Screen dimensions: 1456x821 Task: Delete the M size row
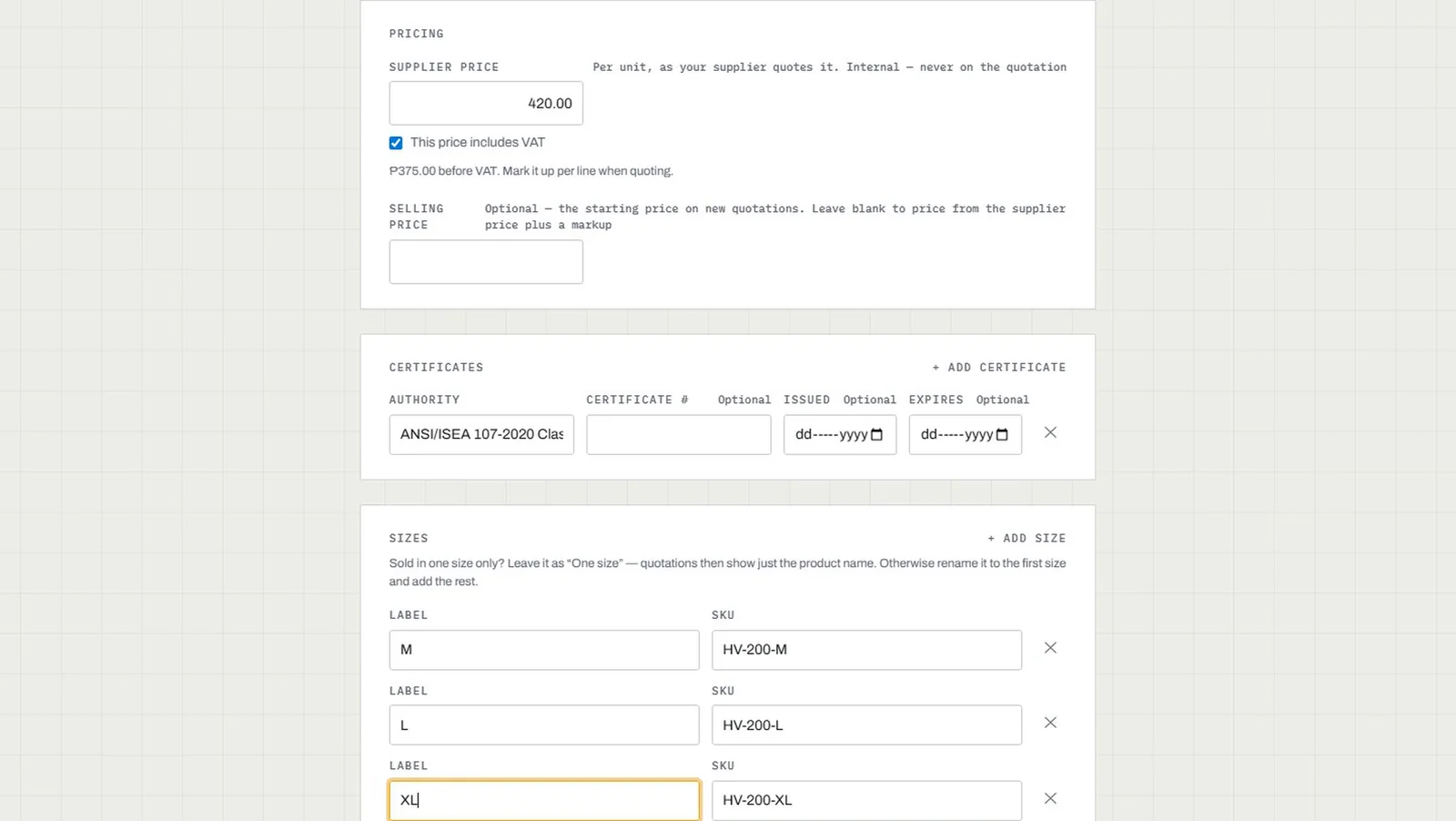(1050, 648)
